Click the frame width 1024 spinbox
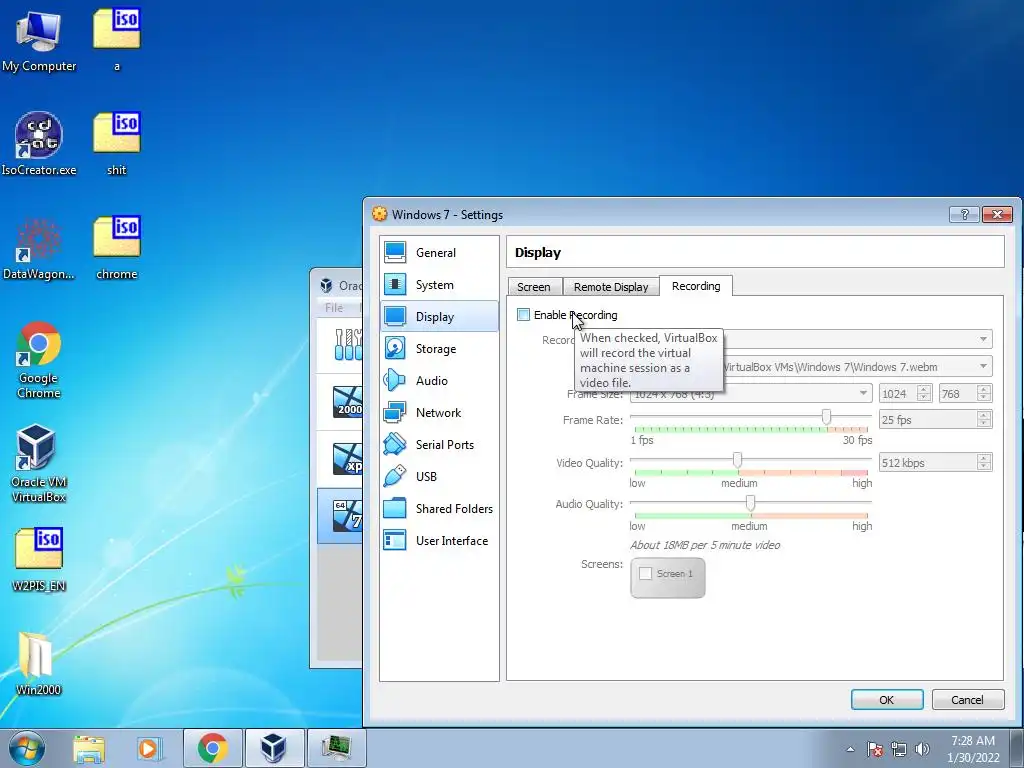The image size is (1024, 768). [x=905, y=393]
